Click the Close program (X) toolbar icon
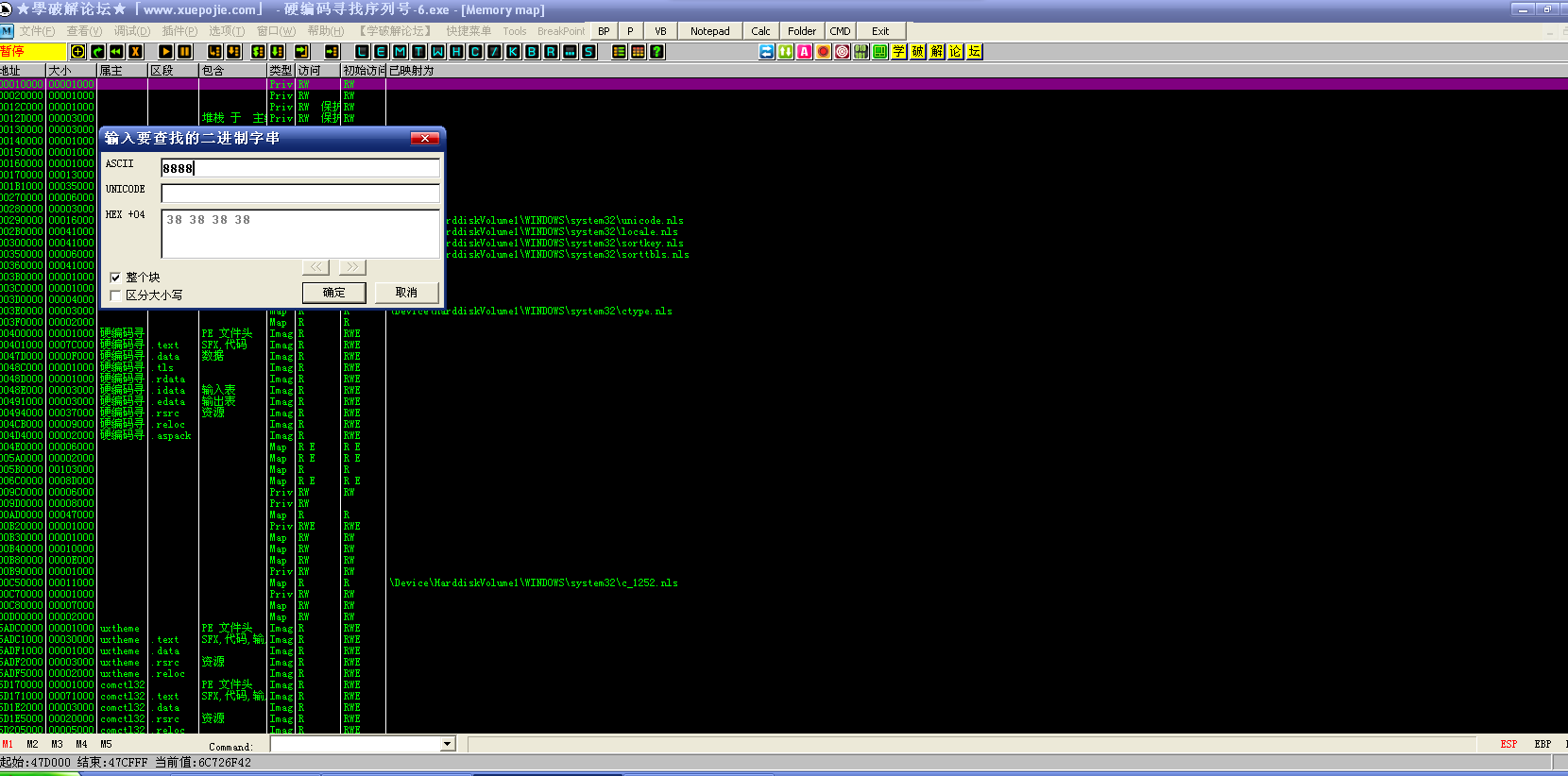1568x776 pixels. (135, 52)
